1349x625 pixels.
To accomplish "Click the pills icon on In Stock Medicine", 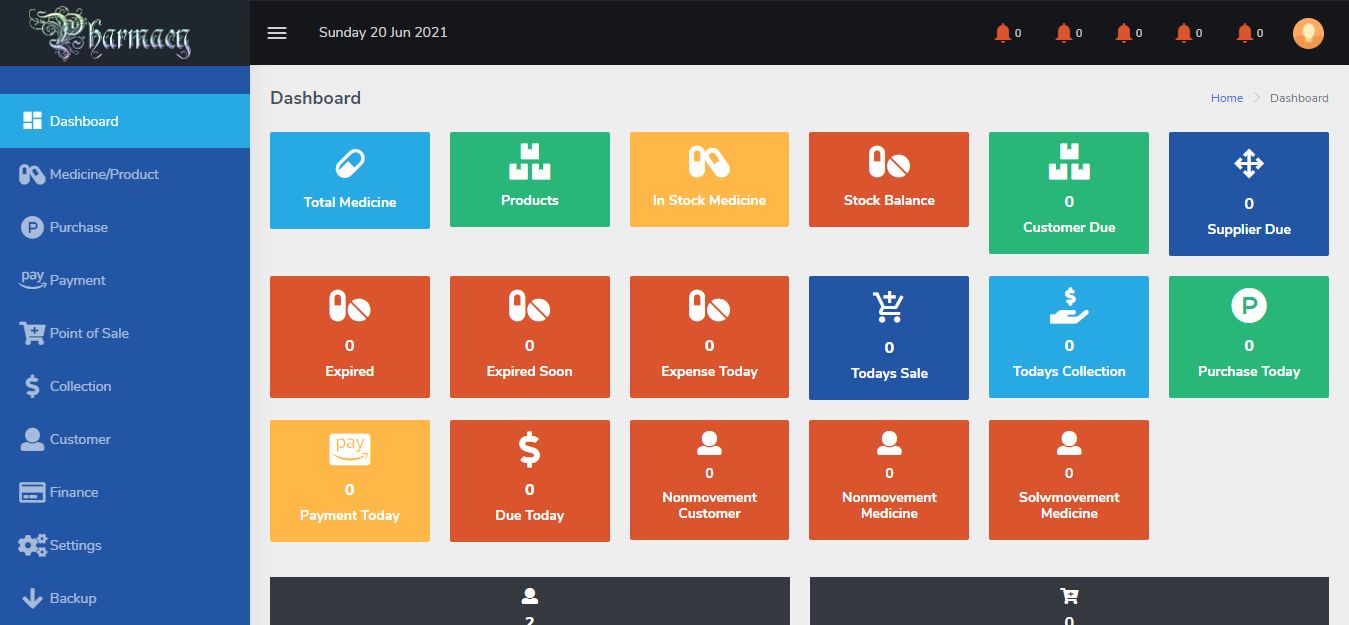I will 709,162.
